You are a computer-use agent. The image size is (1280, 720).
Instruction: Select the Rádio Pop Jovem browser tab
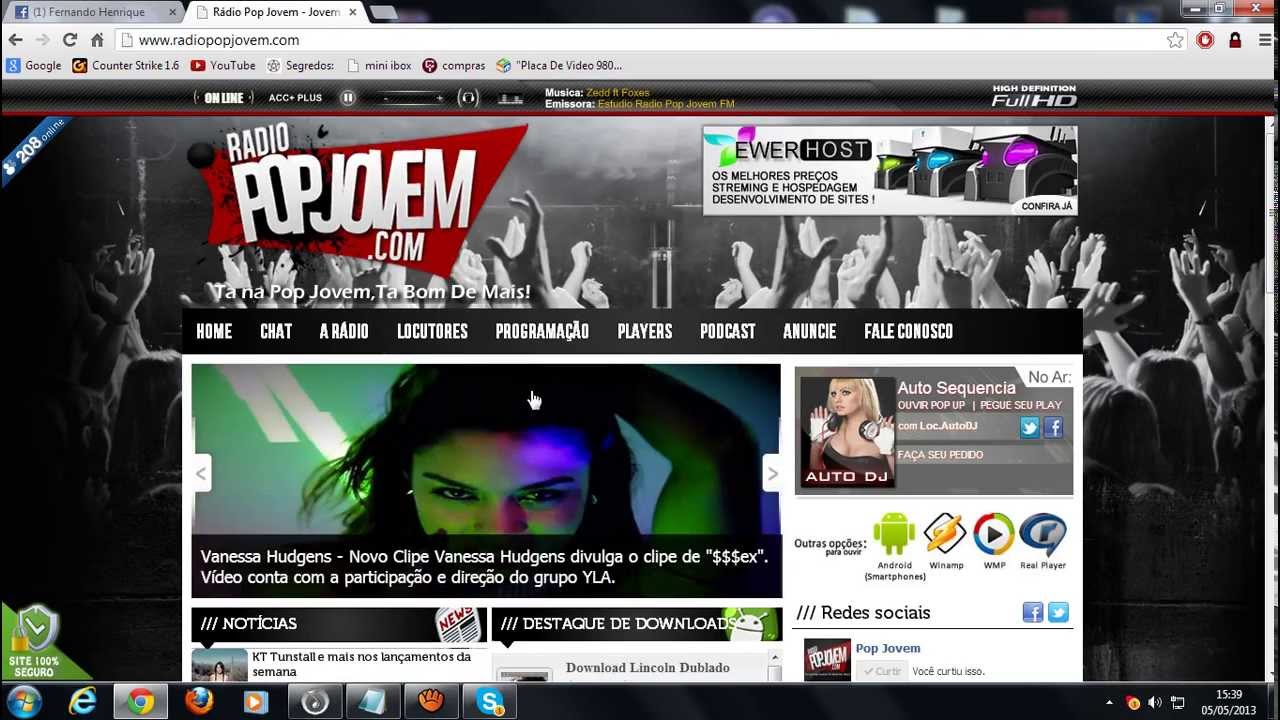tap(277, 13)
